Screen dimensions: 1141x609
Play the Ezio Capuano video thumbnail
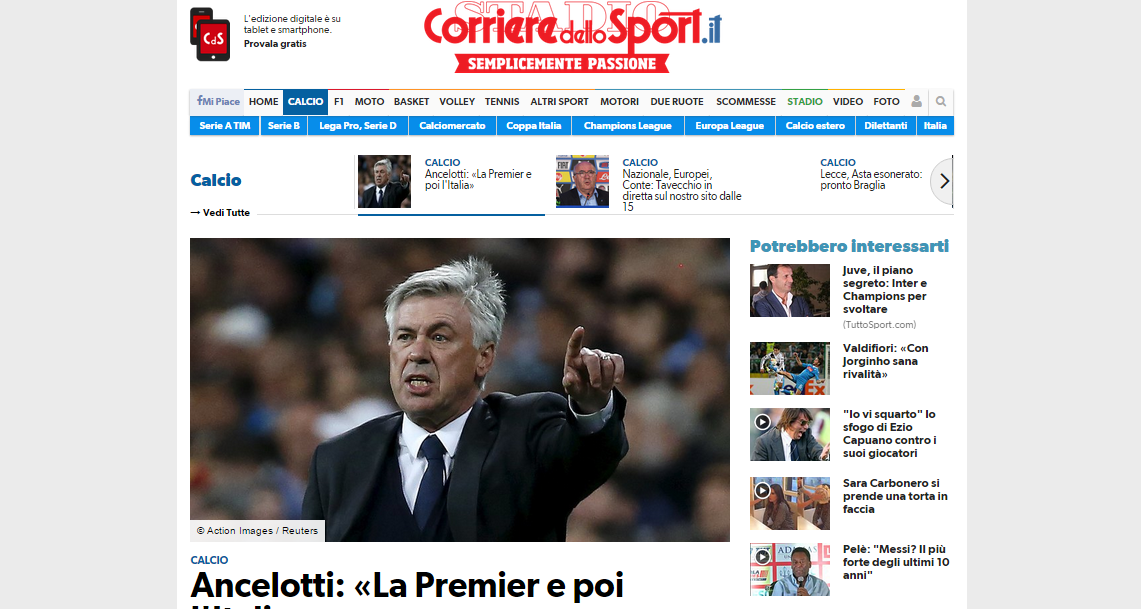pyautogui.click(x=790, y=434)
